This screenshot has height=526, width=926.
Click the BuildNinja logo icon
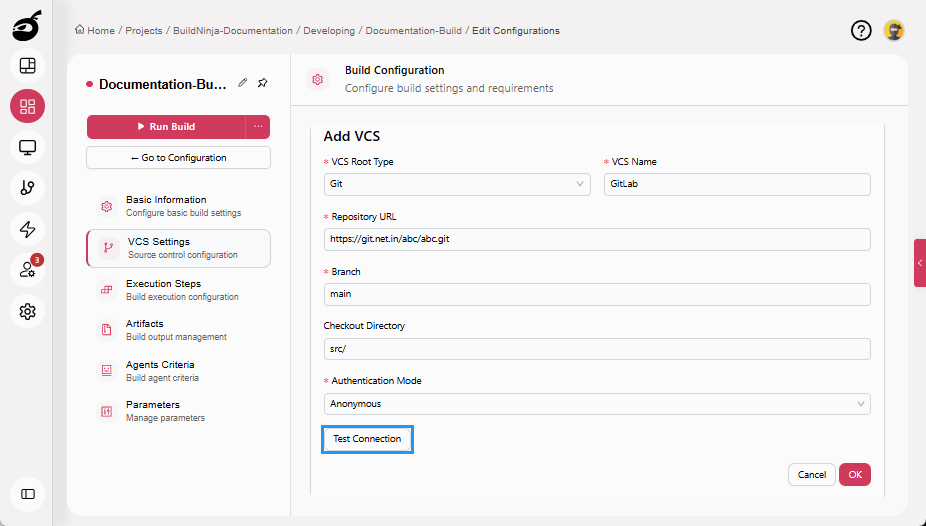pyautogui.click(x=27, y=27)
